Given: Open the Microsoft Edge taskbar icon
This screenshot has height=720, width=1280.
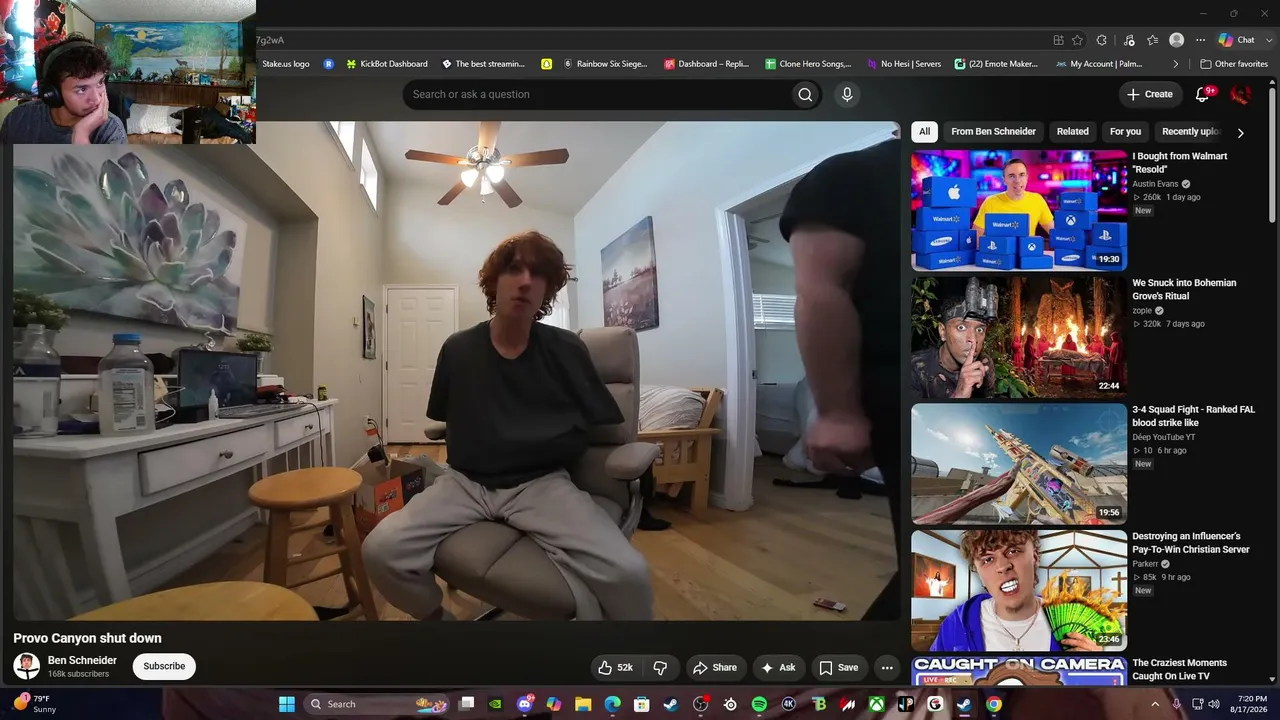Looking at the screenshot, I should pyautogui.click(x=612, y=704).
